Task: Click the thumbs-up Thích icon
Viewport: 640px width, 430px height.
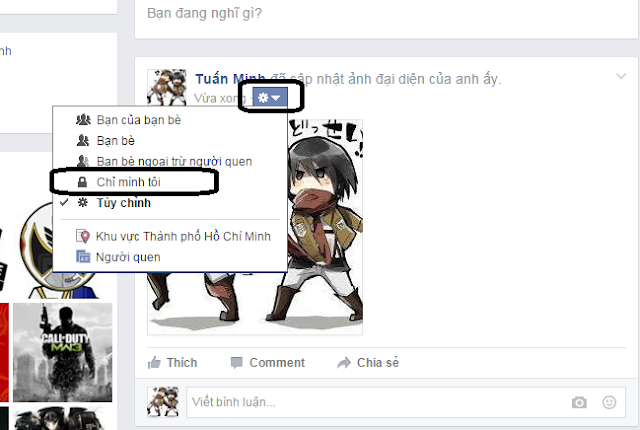Action: point(154,362)
